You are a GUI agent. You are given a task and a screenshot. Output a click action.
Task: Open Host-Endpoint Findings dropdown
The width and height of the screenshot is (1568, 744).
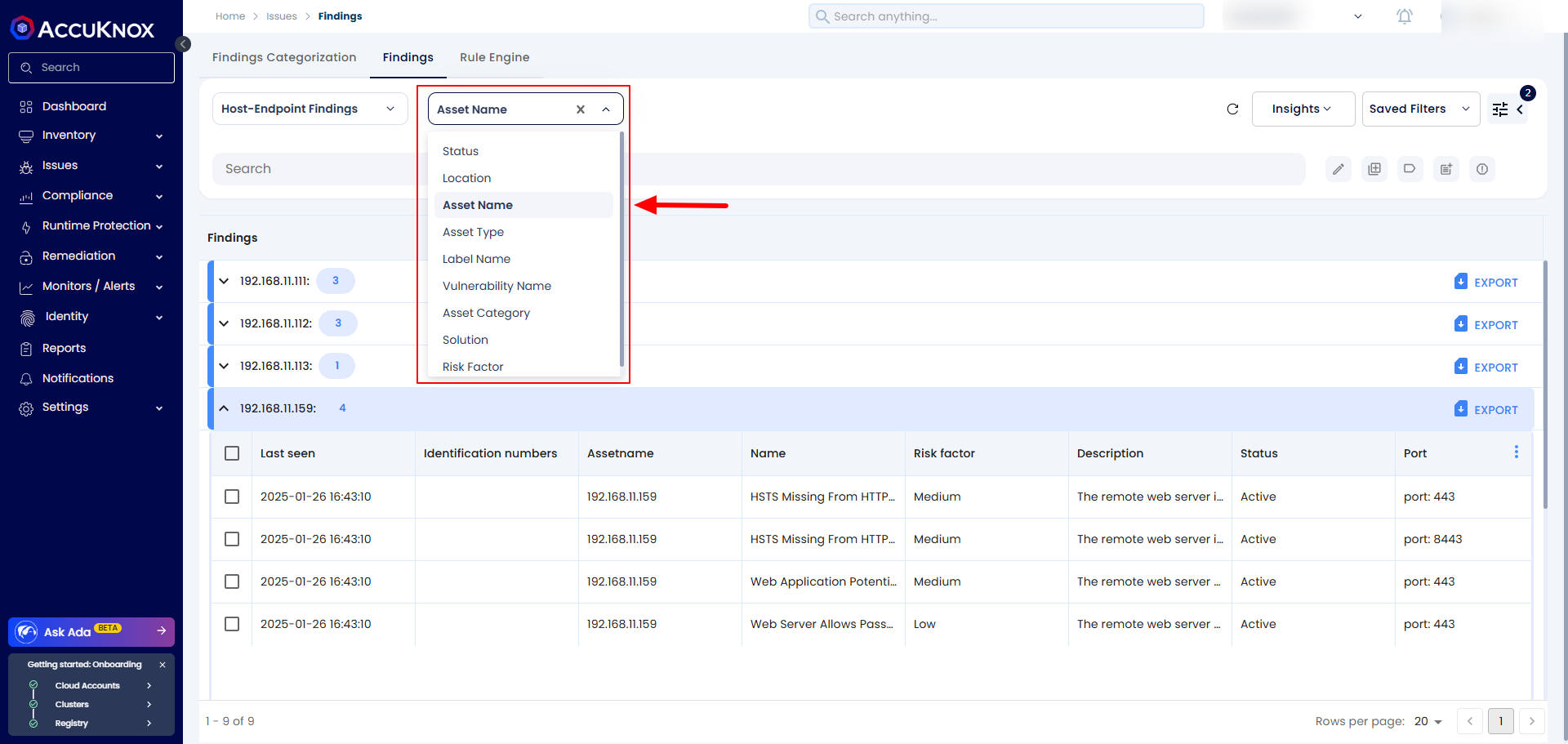tap(310, 109)
